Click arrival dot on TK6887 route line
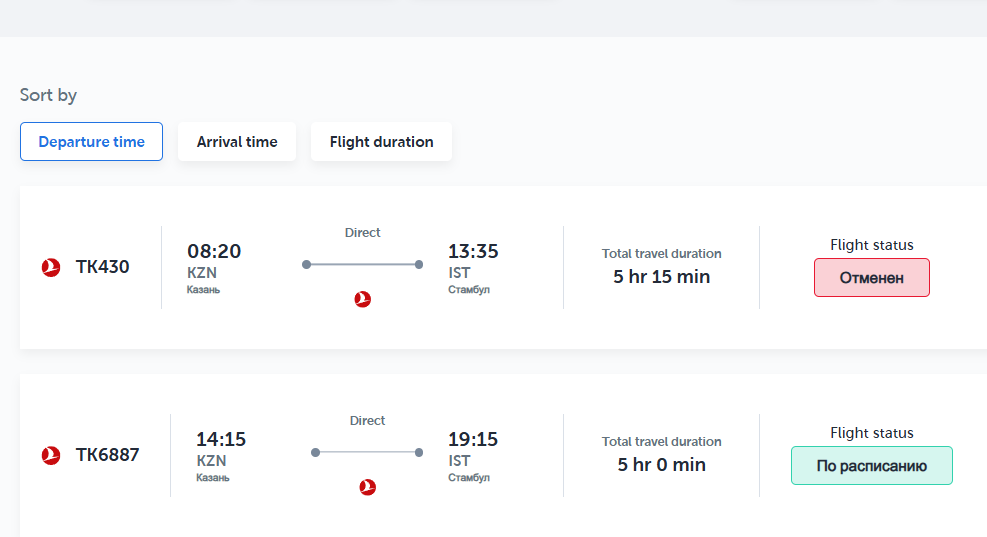Screen dimensions: 987x537 click(419, 452)
